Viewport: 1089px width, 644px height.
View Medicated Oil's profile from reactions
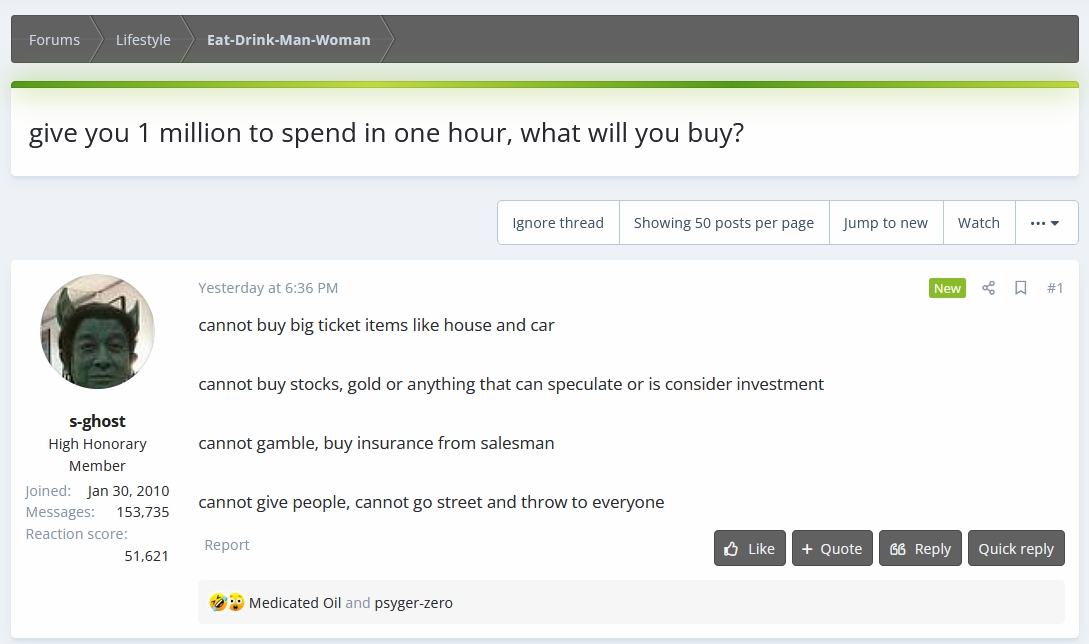click(295, 603)
